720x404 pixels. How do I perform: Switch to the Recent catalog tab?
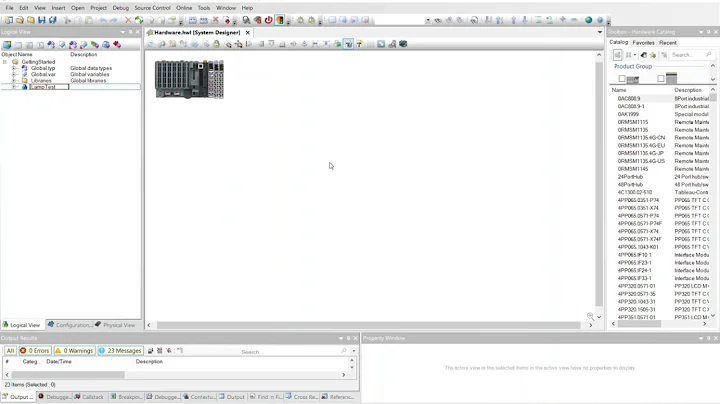[x=668, y=43]
